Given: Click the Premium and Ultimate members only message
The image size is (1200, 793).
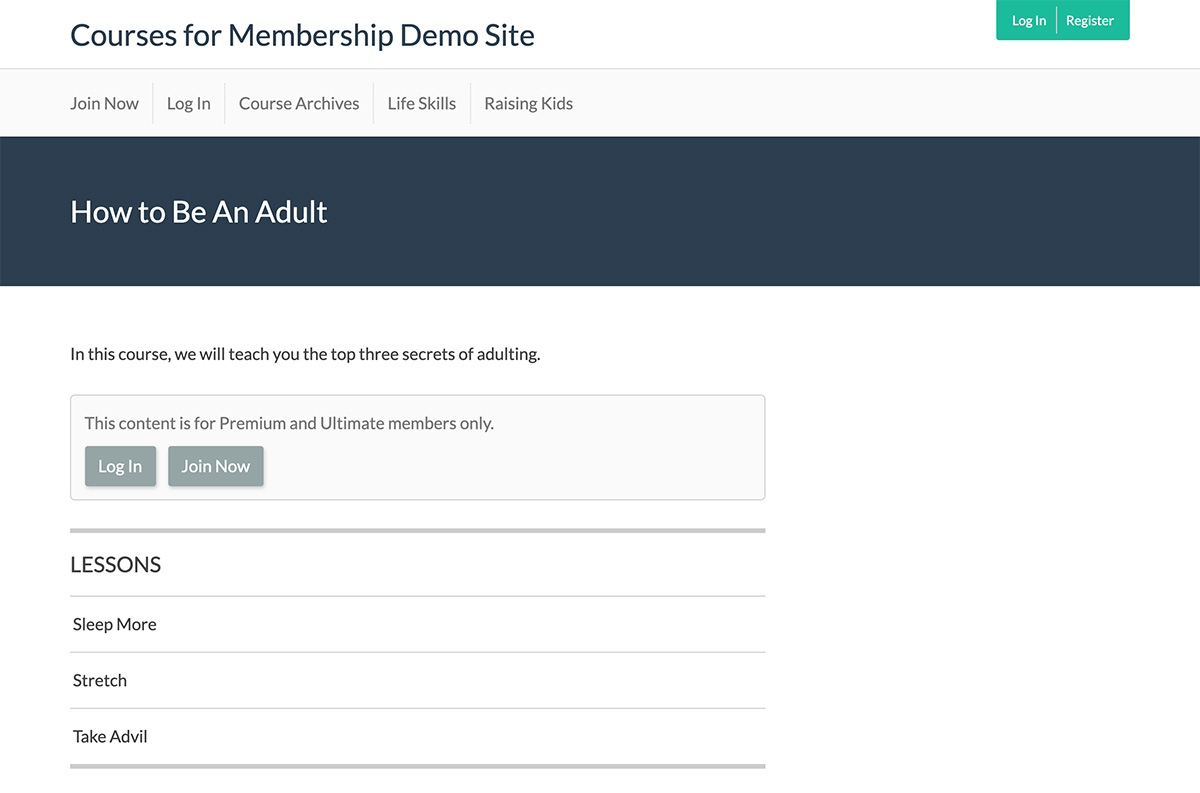Looking at the screenshot, I should coord(289,423).
